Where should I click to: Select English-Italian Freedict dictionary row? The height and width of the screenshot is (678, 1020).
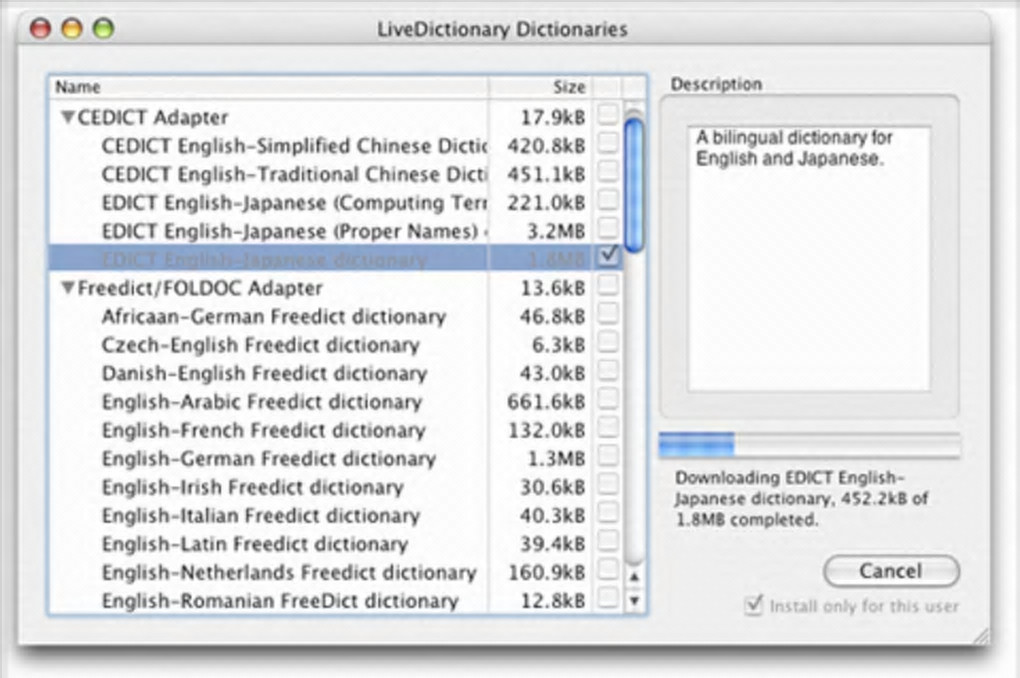click(334, 516)
